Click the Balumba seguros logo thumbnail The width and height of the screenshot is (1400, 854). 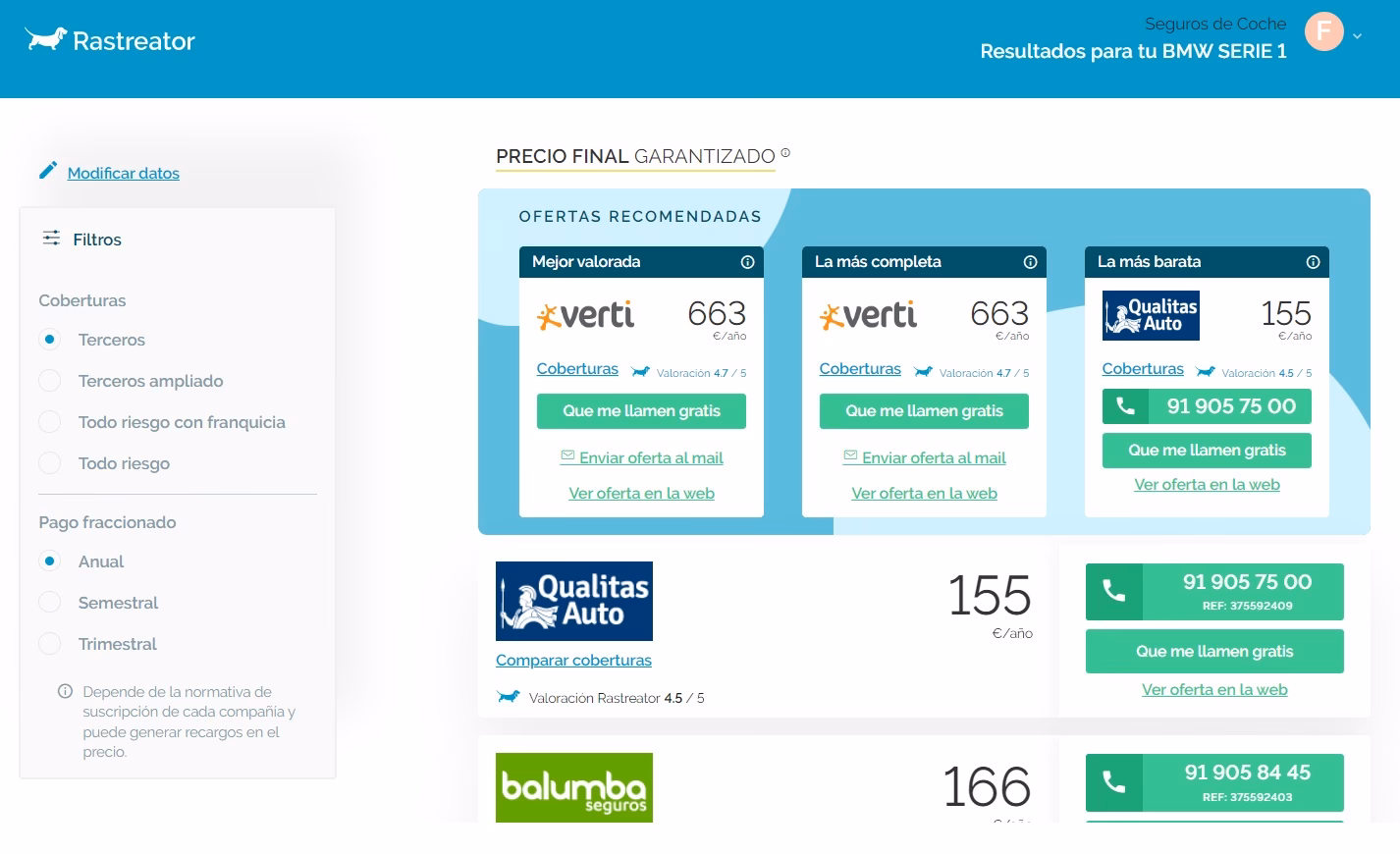574,787
